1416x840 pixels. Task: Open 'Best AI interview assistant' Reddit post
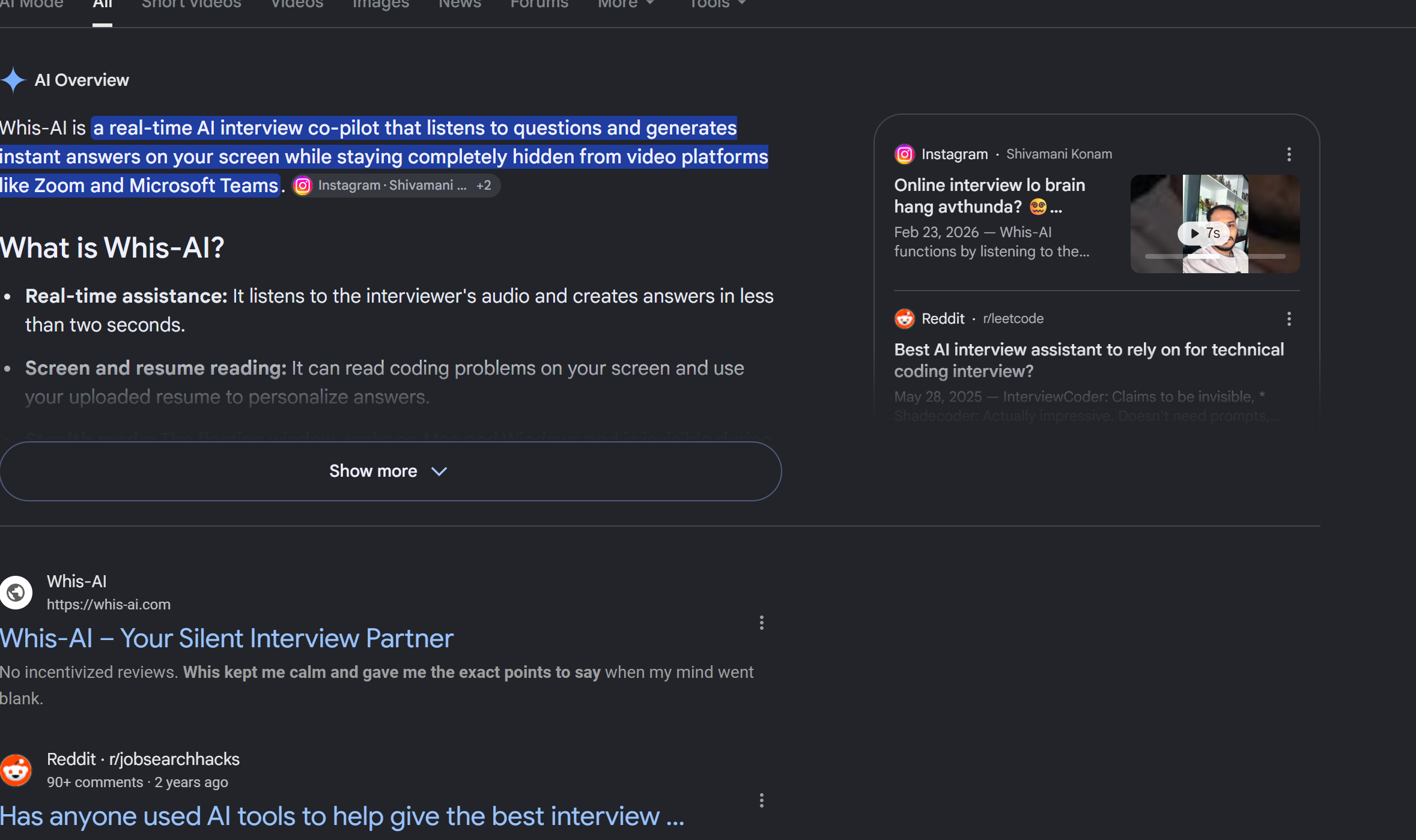pyautogui.click(x=1089, y=360)
